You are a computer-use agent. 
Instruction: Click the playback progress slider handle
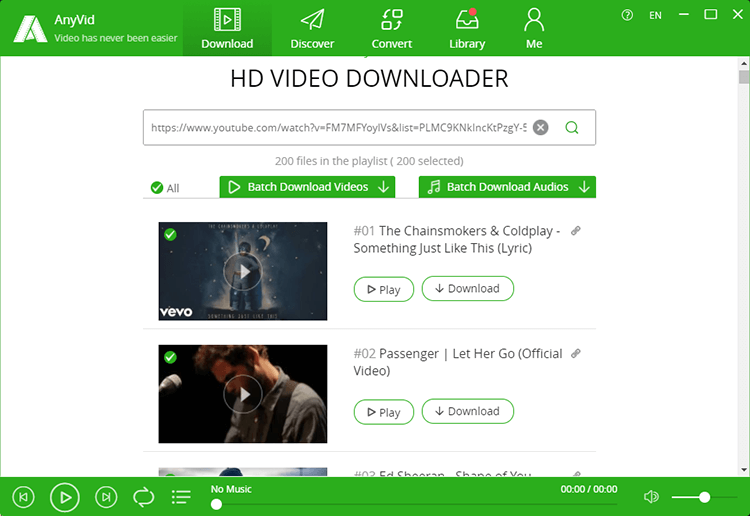[216, 504]
